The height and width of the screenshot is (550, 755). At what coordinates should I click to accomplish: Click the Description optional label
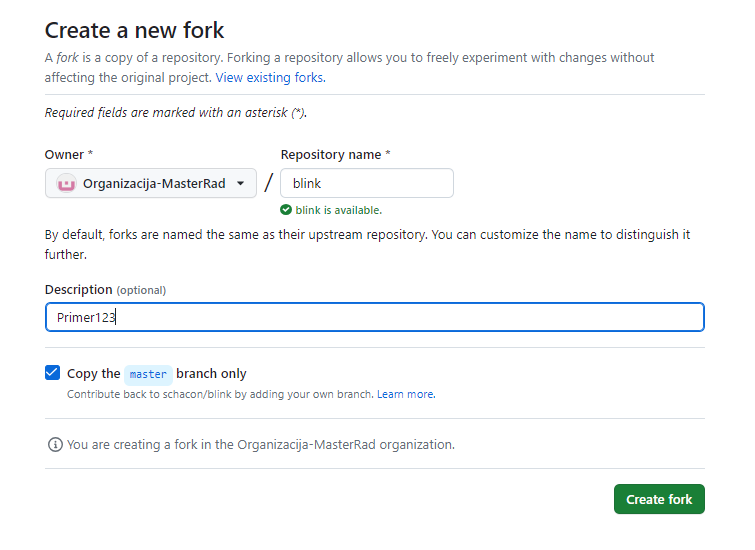(105, 290)
